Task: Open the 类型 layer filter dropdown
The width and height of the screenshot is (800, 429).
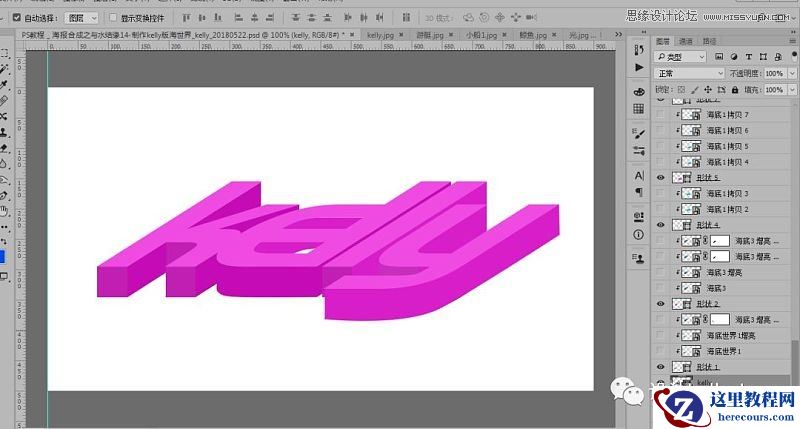Action: tap(680, 57)
